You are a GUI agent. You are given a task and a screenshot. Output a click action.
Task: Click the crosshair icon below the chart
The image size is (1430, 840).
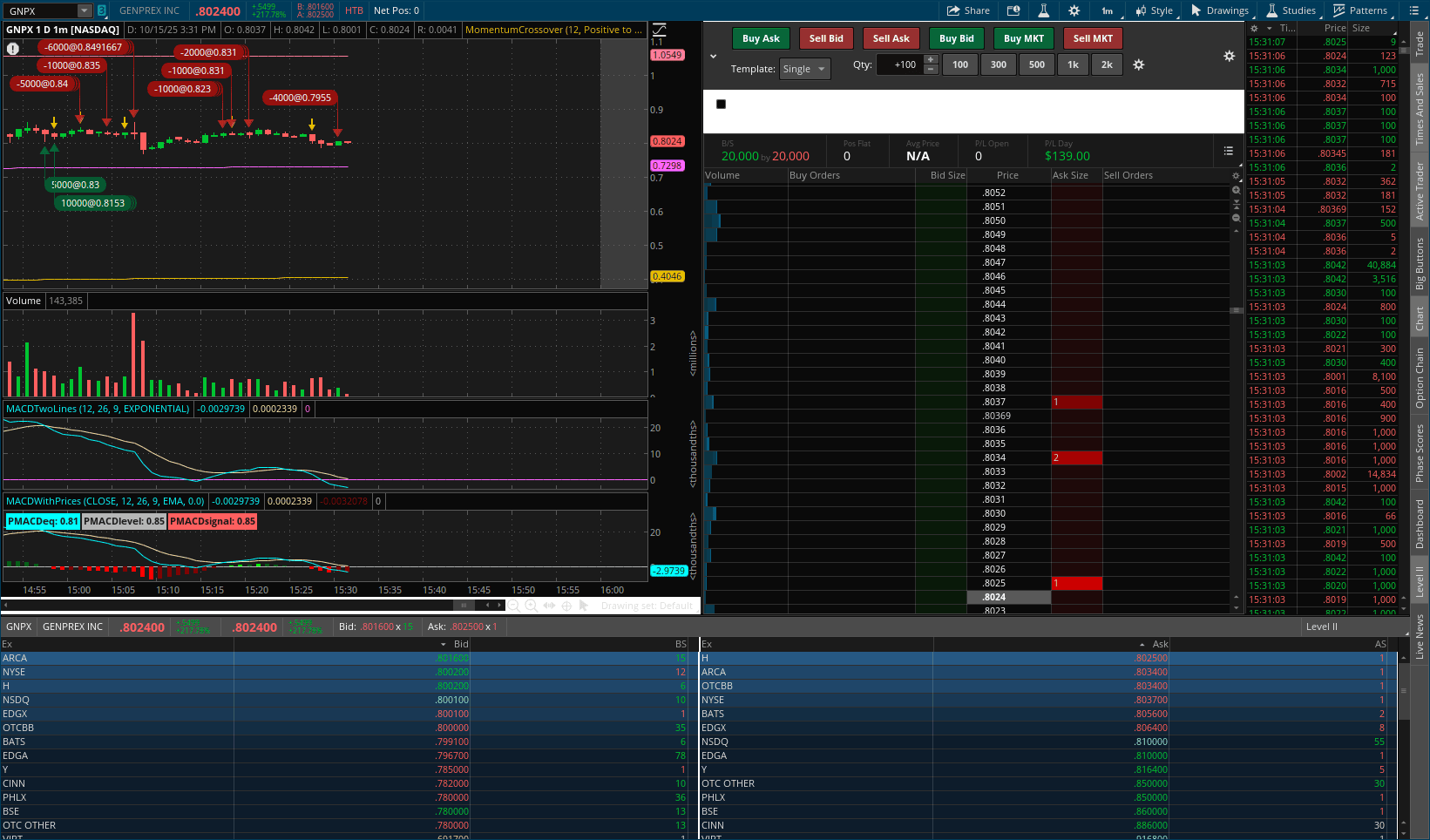pos(566,606)
